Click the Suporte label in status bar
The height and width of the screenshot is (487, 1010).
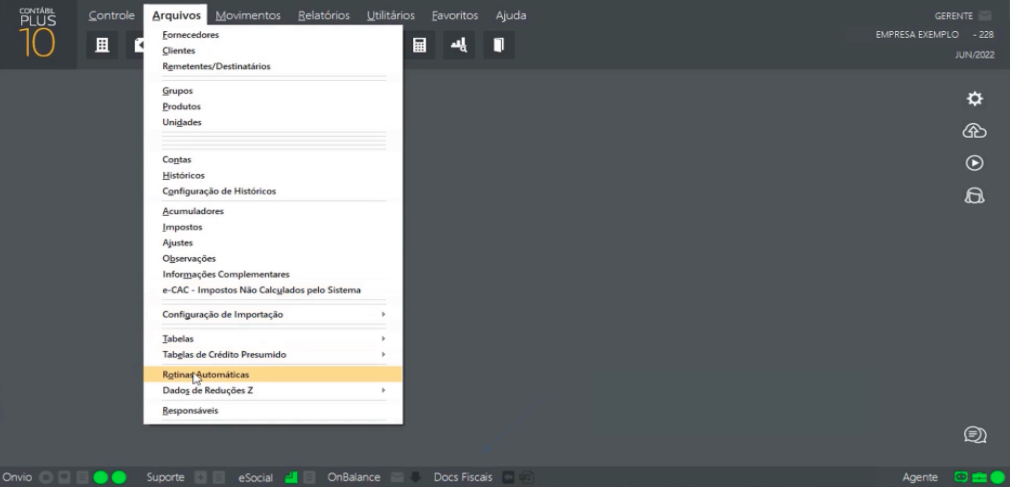point(165,477)
